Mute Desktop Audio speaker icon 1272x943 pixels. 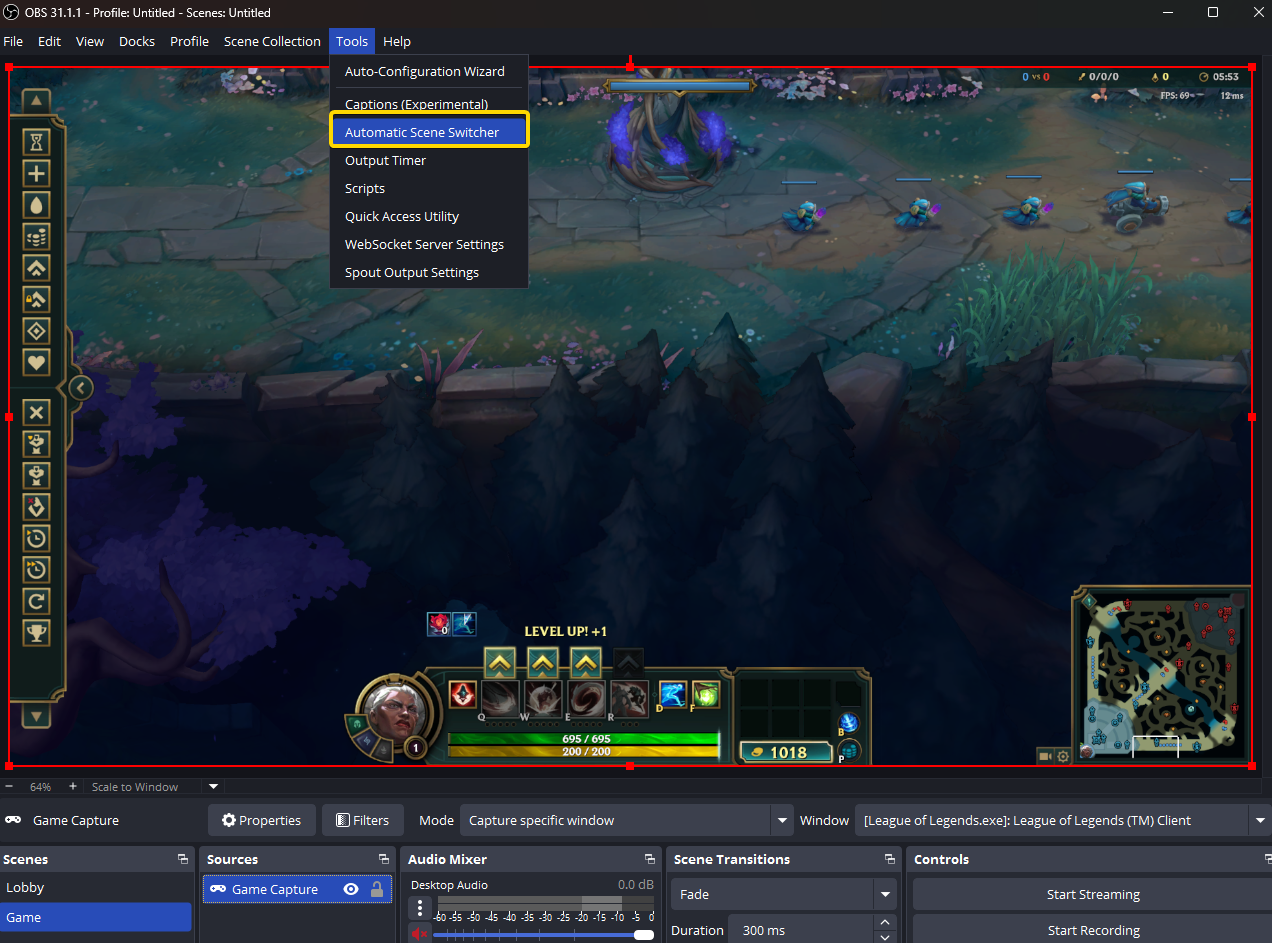click(x=419, y=934)
